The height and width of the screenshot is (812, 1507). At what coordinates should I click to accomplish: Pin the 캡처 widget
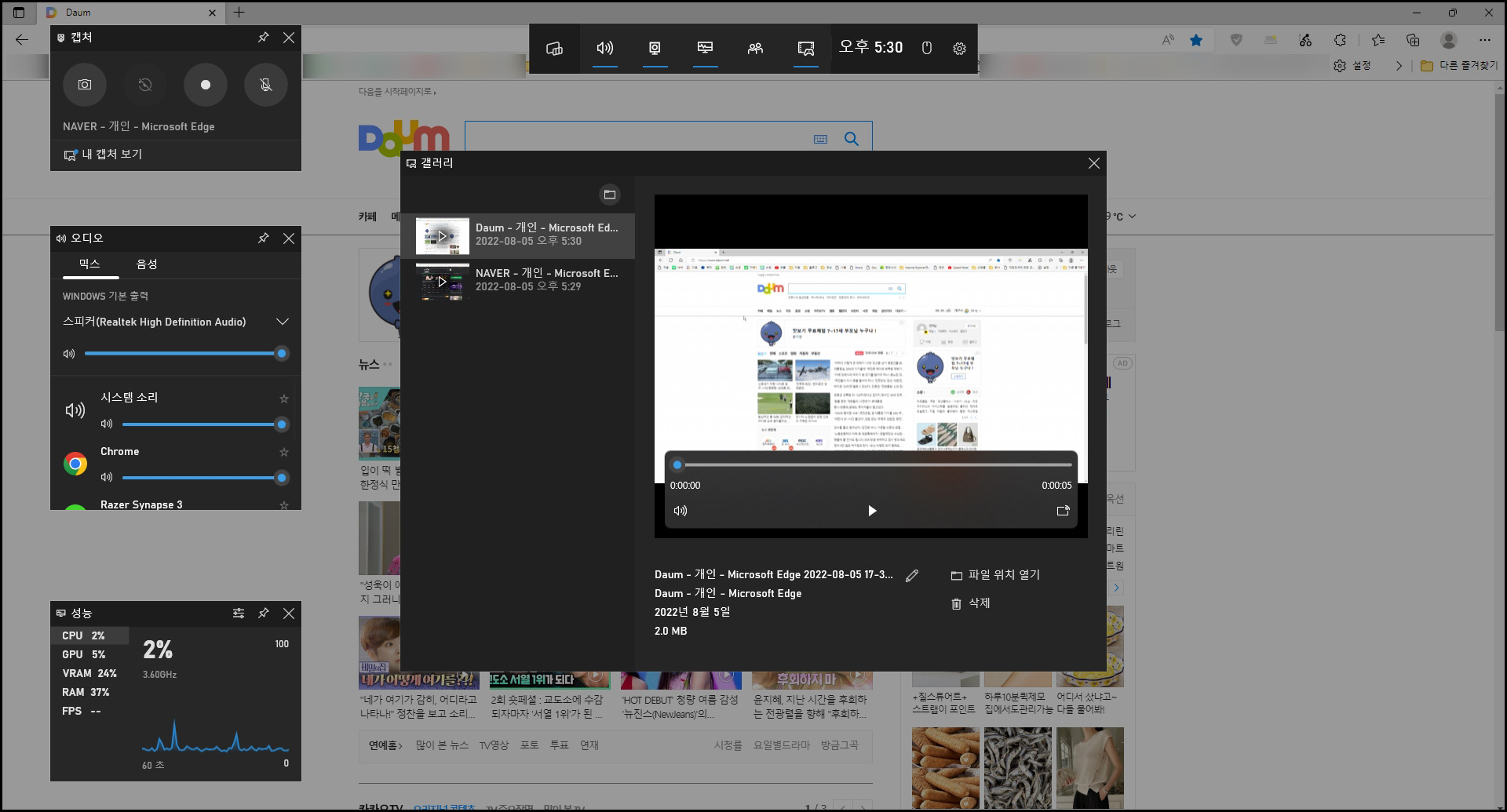pyautogui.click(x=264, y=38)
